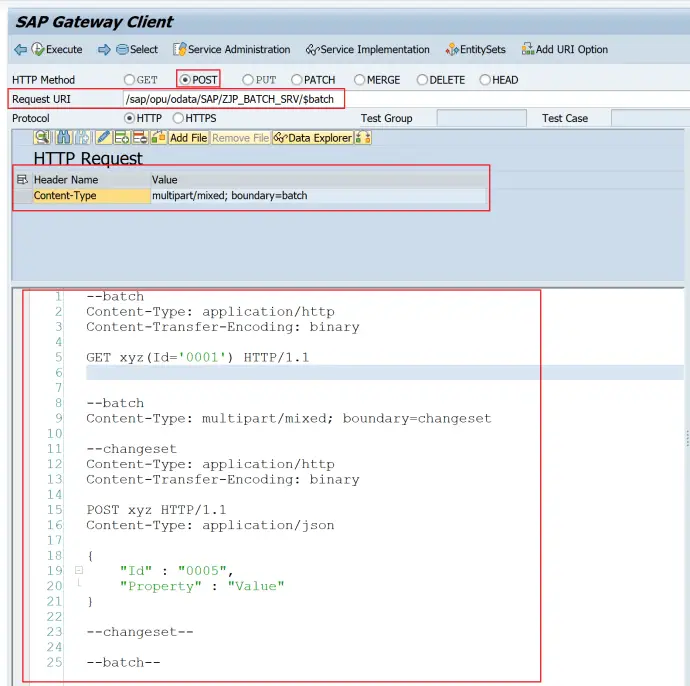Click the delete header row icon
Screen dimensions: 690x686
[x=139, y=138]
